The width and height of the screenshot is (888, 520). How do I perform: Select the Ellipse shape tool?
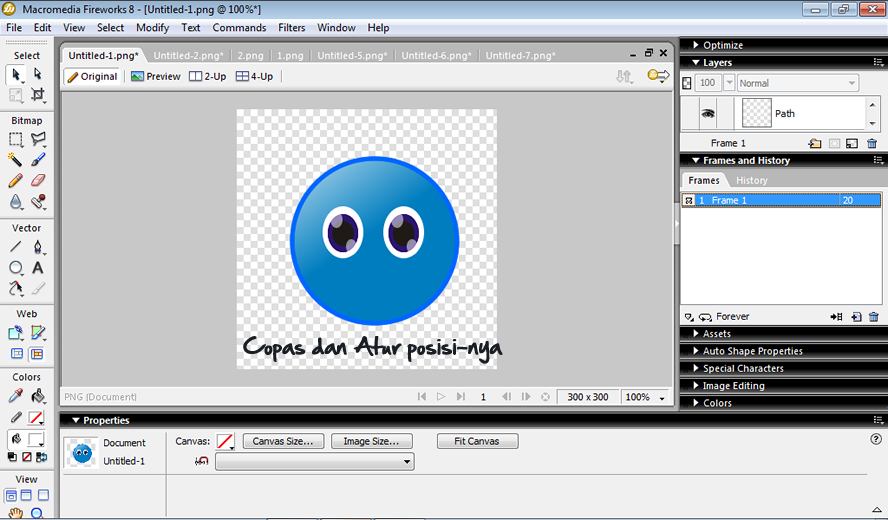15,268
